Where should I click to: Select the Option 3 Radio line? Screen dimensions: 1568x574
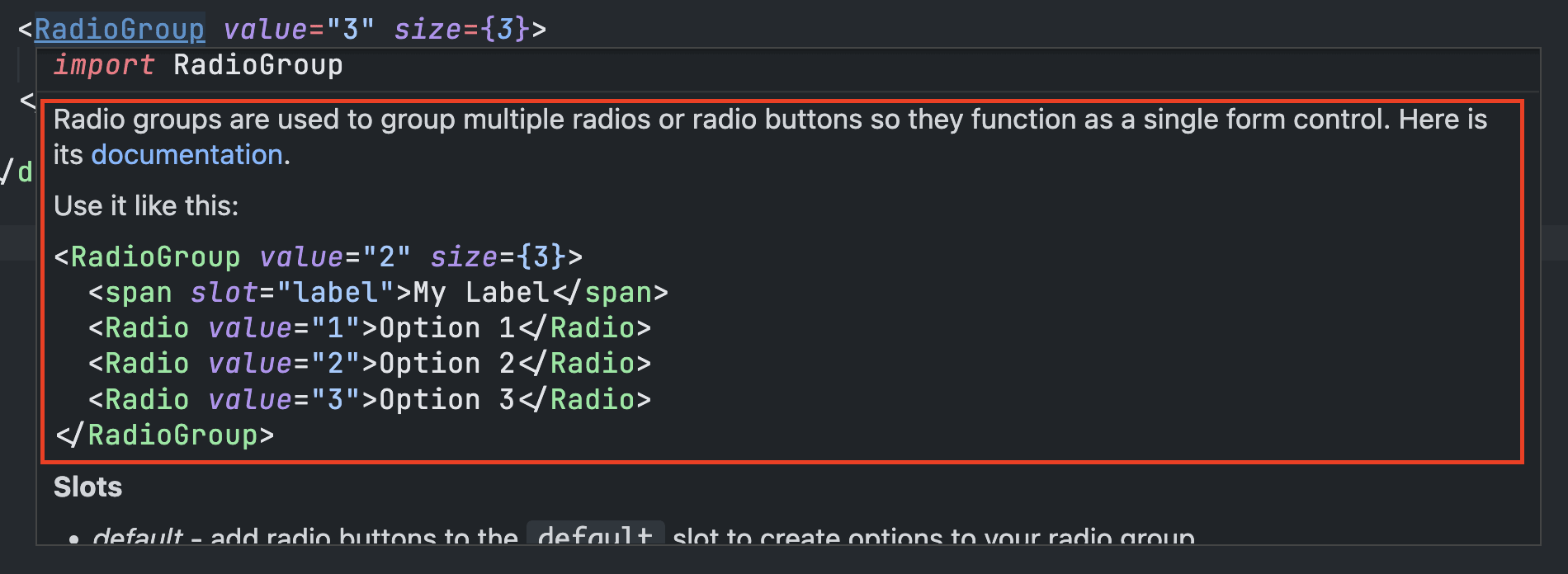tap(370, 399)
